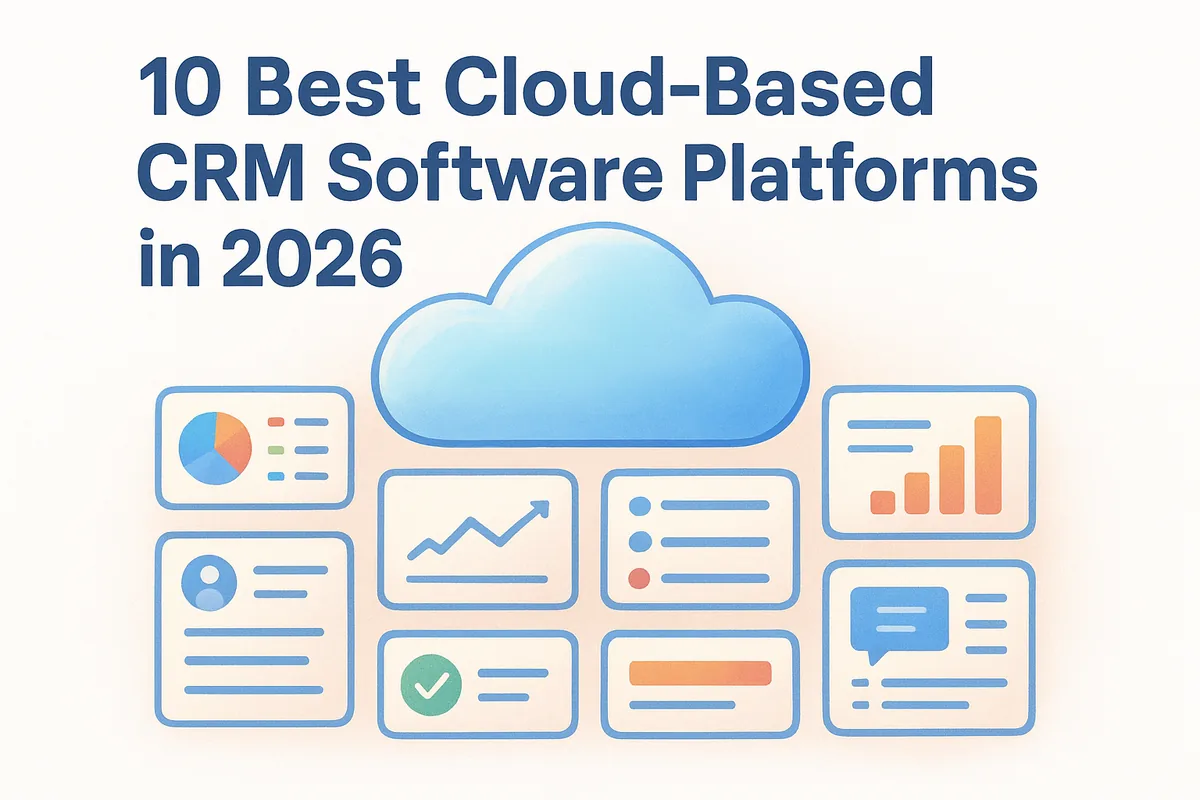Viewport: 1200px width, 800px height.
Task: Click the line chart card
Action: [478, 538]
